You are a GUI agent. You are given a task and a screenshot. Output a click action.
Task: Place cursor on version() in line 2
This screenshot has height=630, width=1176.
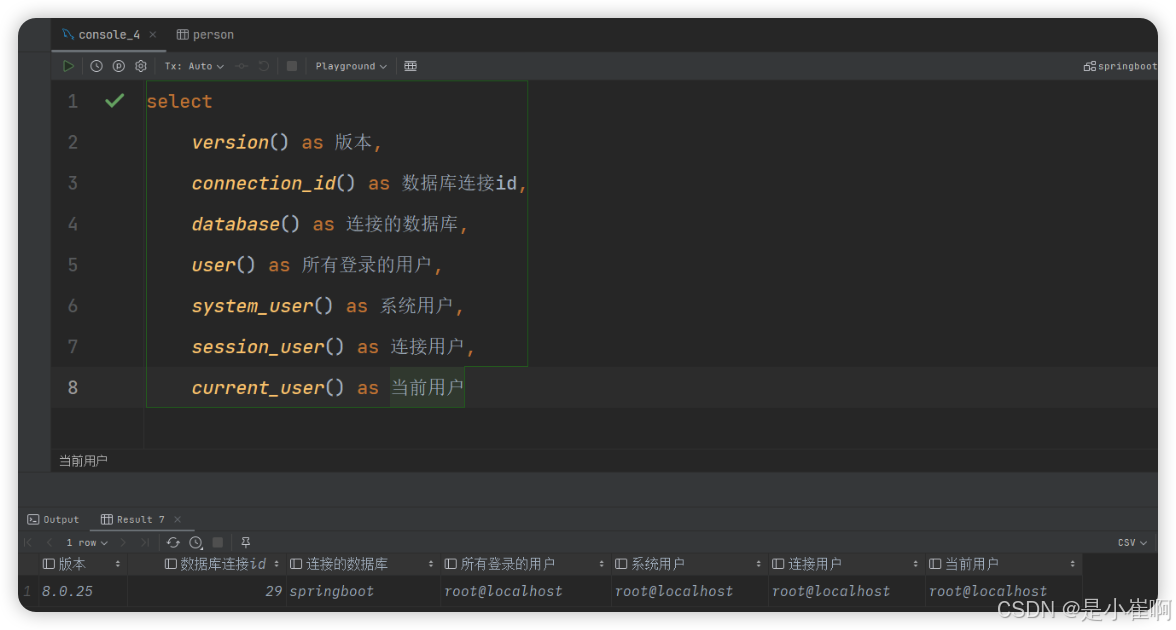(240, 142)
